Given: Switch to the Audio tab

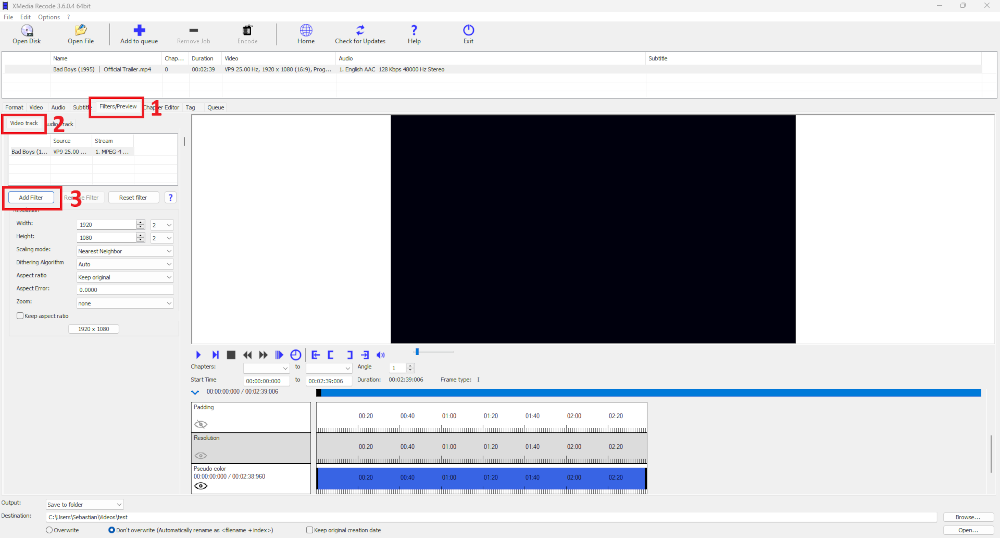Looking at the screenshot, I should [58, 107].
